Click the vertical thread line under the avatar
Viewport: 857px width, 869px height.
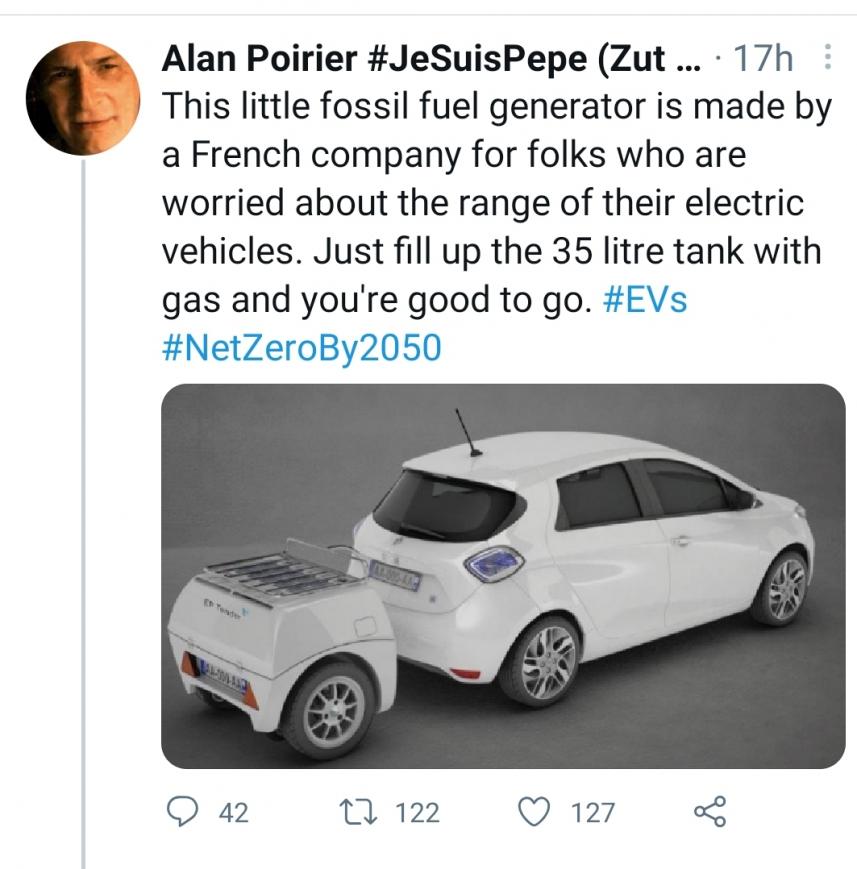(84, 500)
